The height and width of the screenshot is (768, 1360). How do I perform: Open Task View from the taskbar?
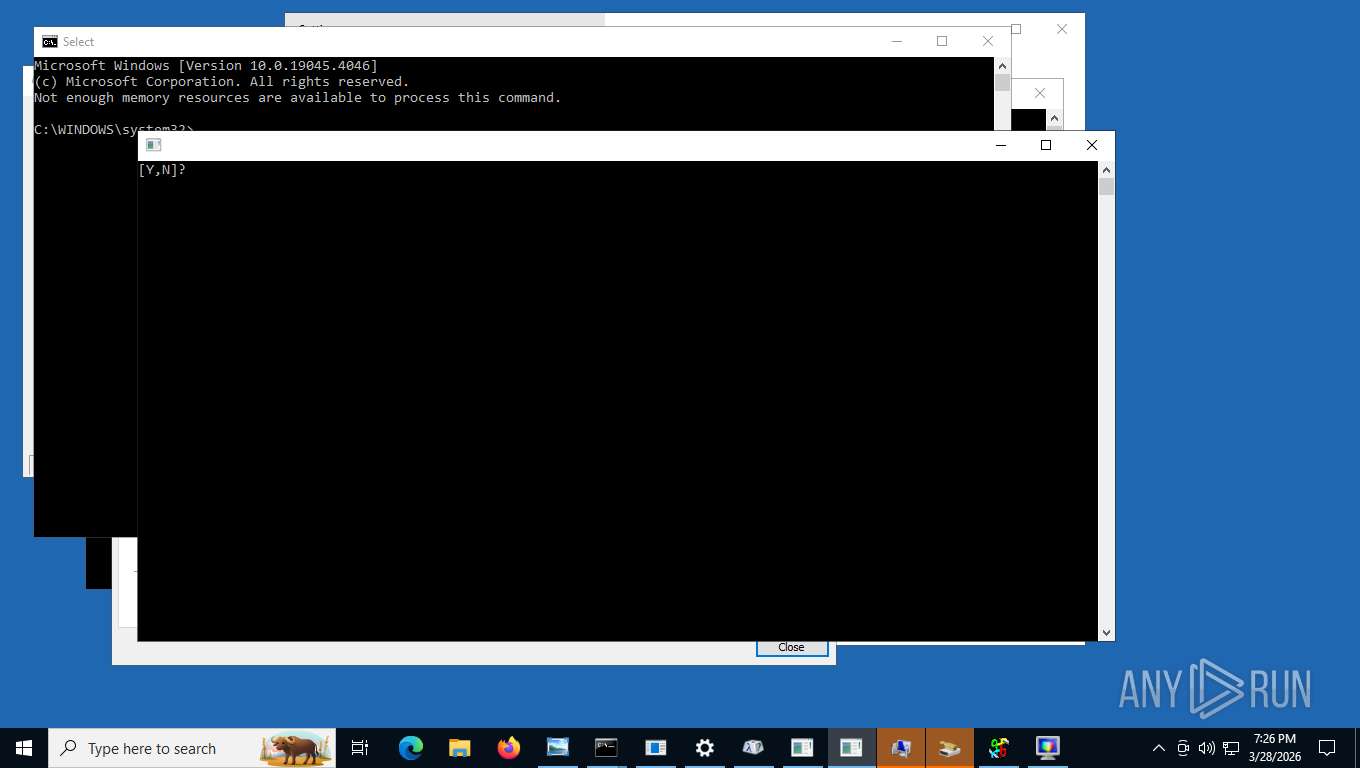click(360, 748)
